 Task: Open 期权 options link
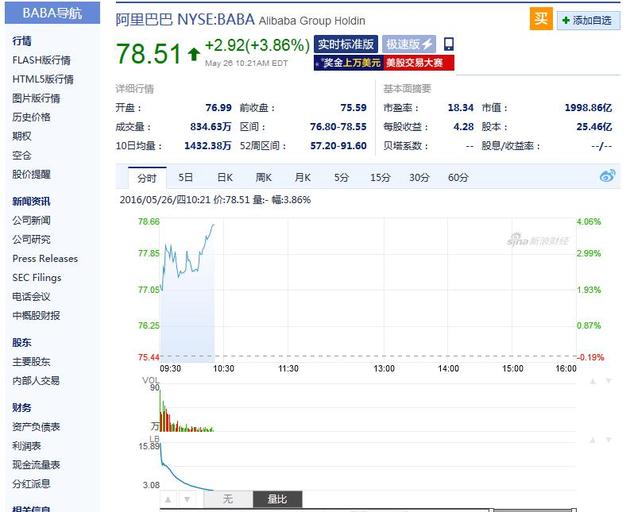(22, 136)
